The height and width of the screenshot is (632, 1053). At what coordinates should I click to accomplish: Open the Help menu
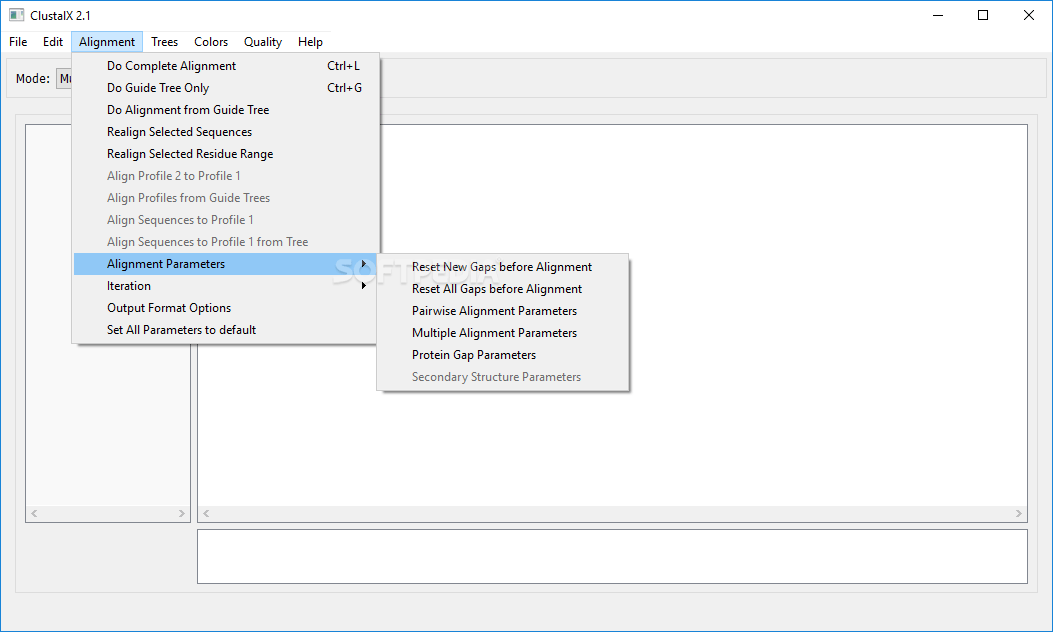point(310,42)
